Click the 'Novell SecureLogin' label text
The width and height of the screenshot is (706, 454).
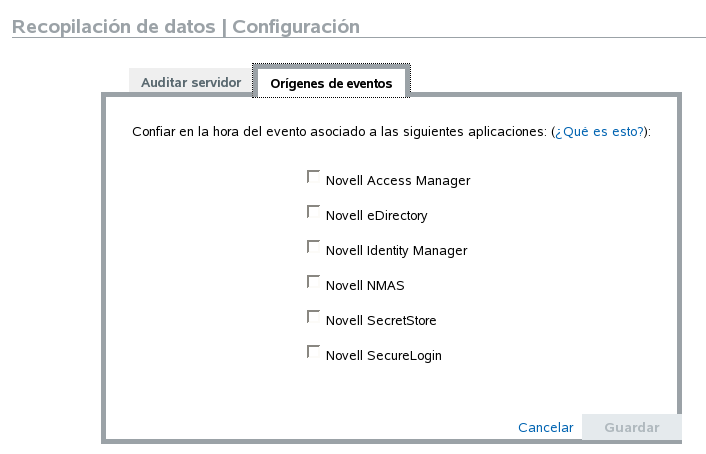tap(384, 356)
